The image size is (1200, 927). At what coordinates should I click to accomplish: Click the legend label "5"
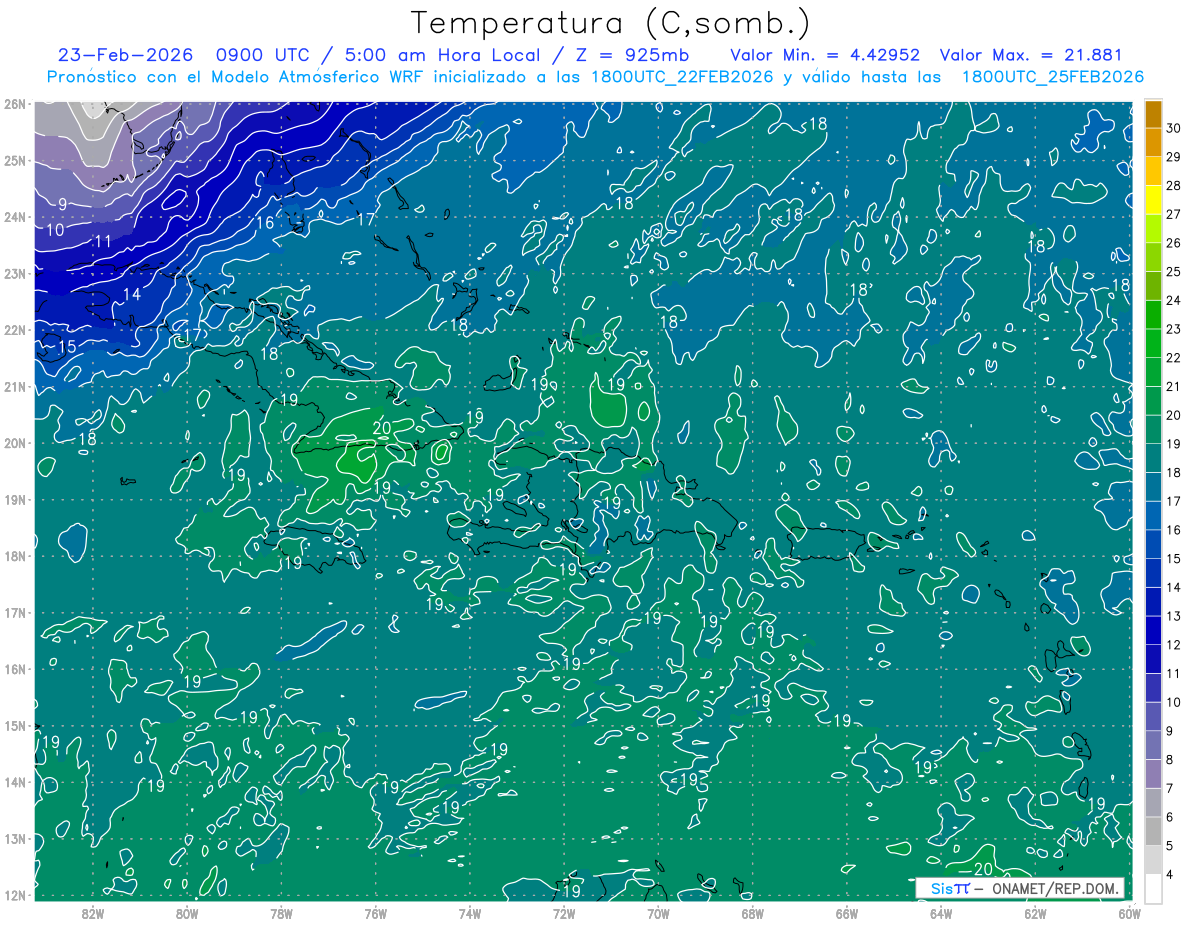tap(1170, 846)
